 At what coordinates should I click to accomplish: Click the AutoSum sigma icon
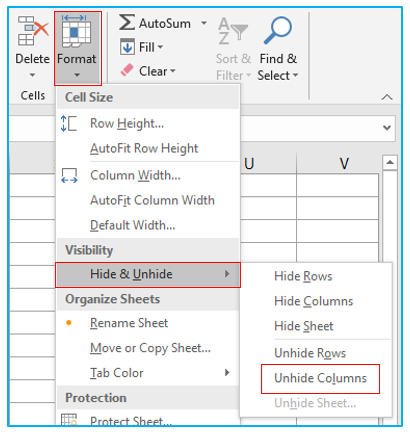pyautogui.click(x=127, y=23)
